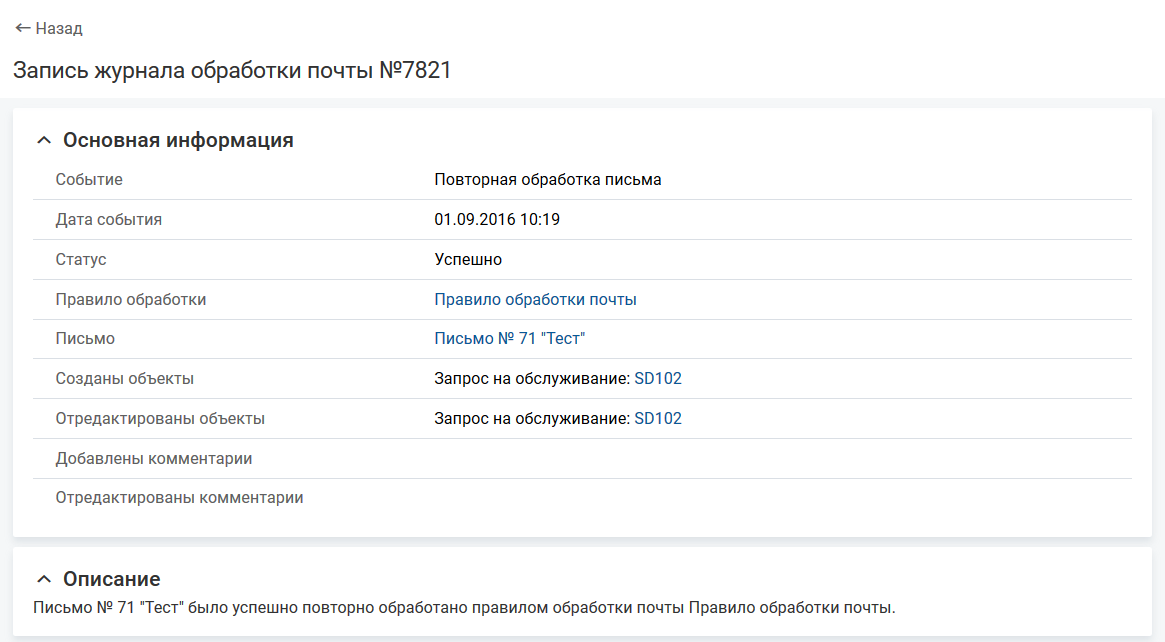
Task: Click the description text about Письмо № 71
Action: tap(464, 607)
